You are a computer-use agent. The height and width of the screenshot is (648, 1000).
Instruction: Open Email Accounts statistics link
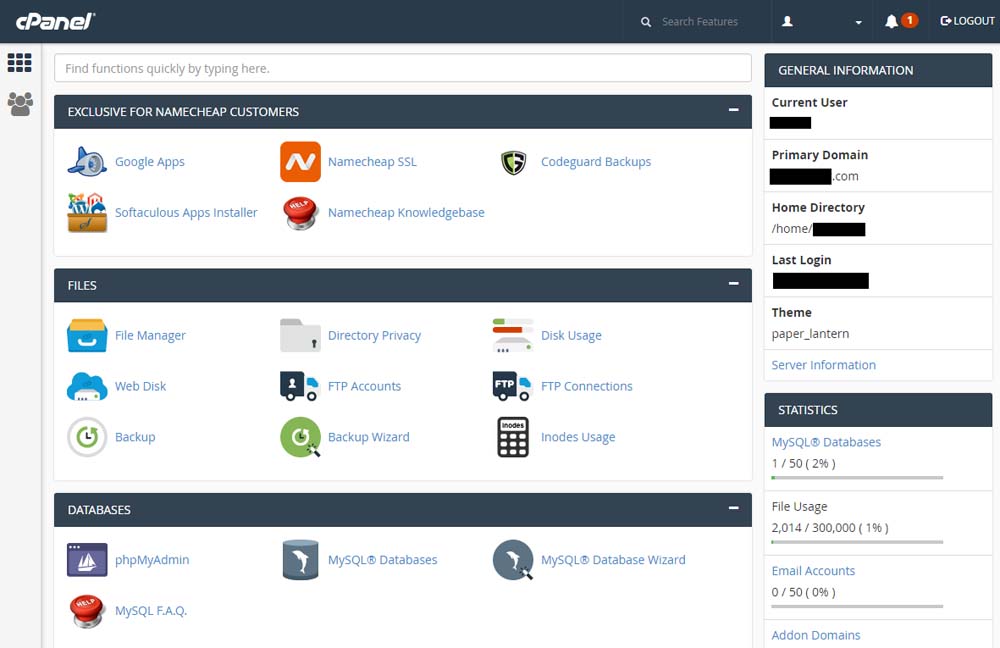(x=813, y=571)
